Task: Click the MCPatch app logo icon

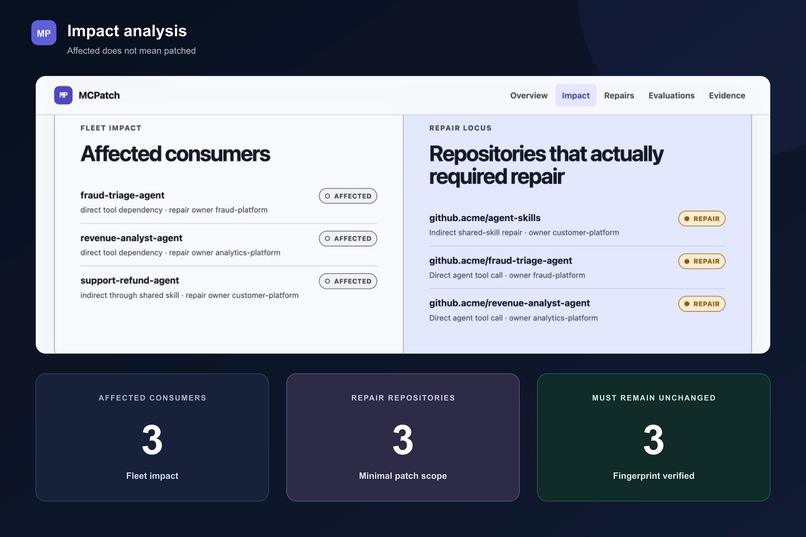Action: (63, 95)
